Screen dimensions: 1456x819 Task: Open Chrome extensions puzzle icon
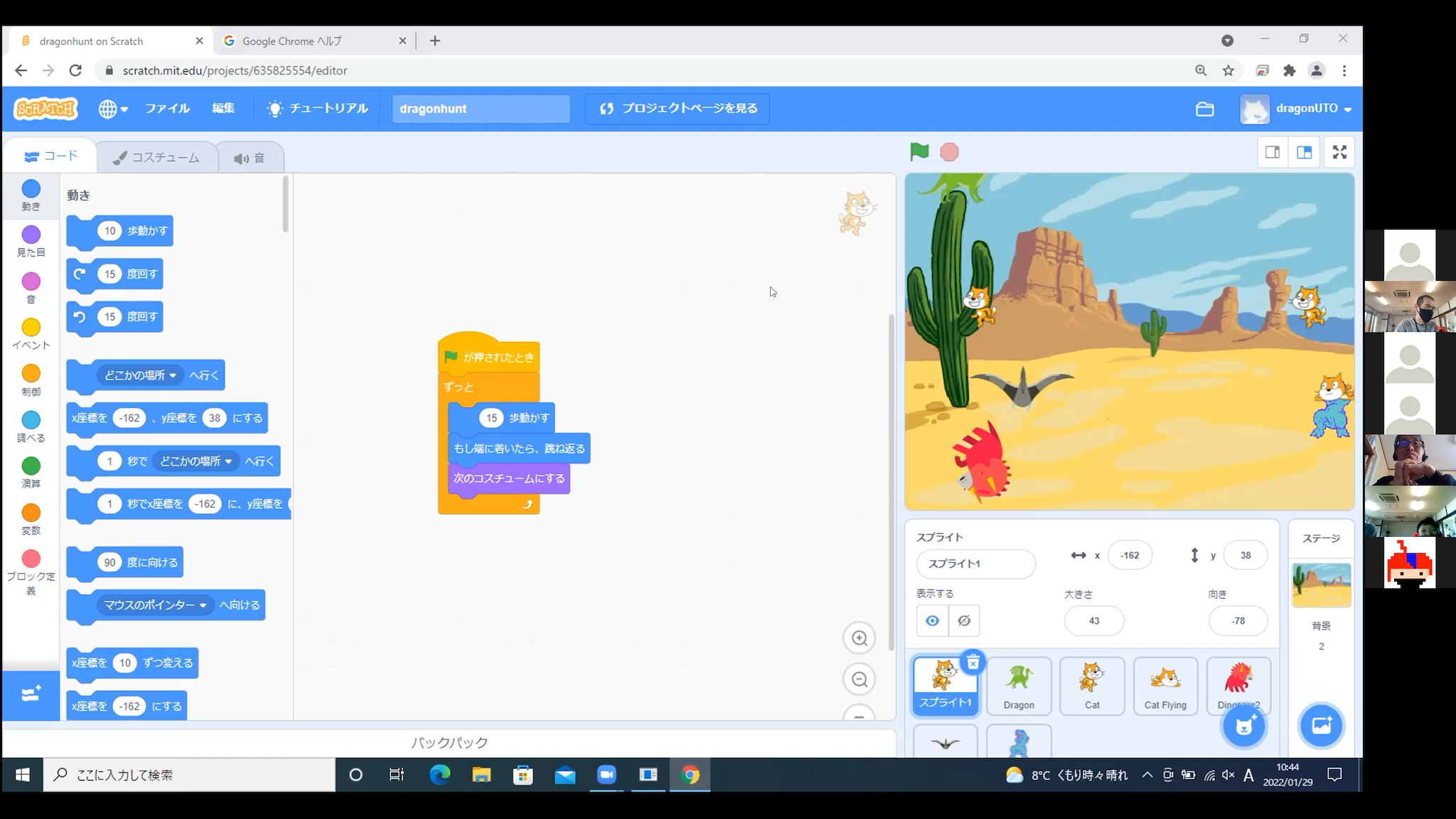(x=1289, y=70)
